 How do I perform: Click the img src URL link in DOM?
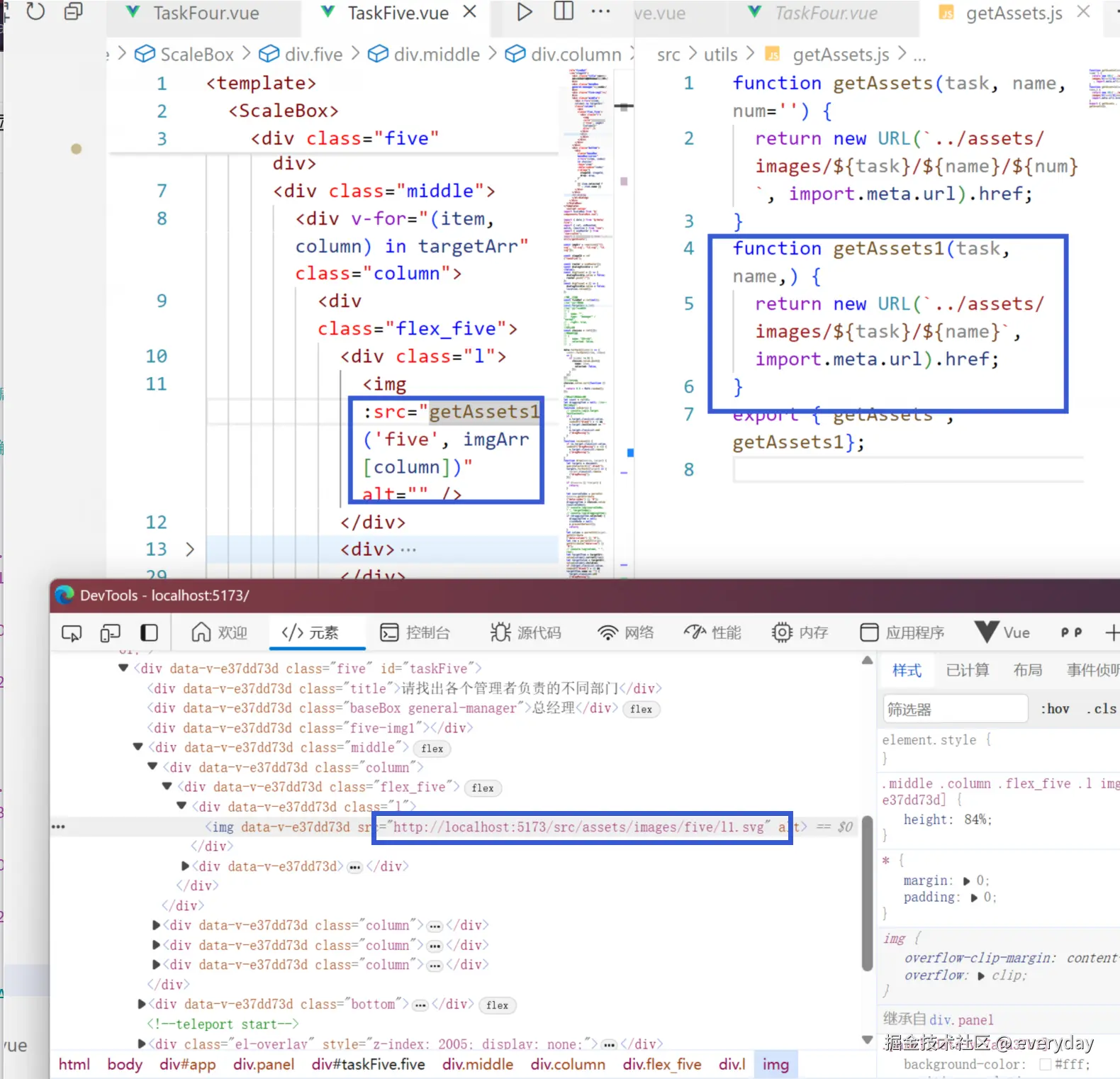point(578,827)
